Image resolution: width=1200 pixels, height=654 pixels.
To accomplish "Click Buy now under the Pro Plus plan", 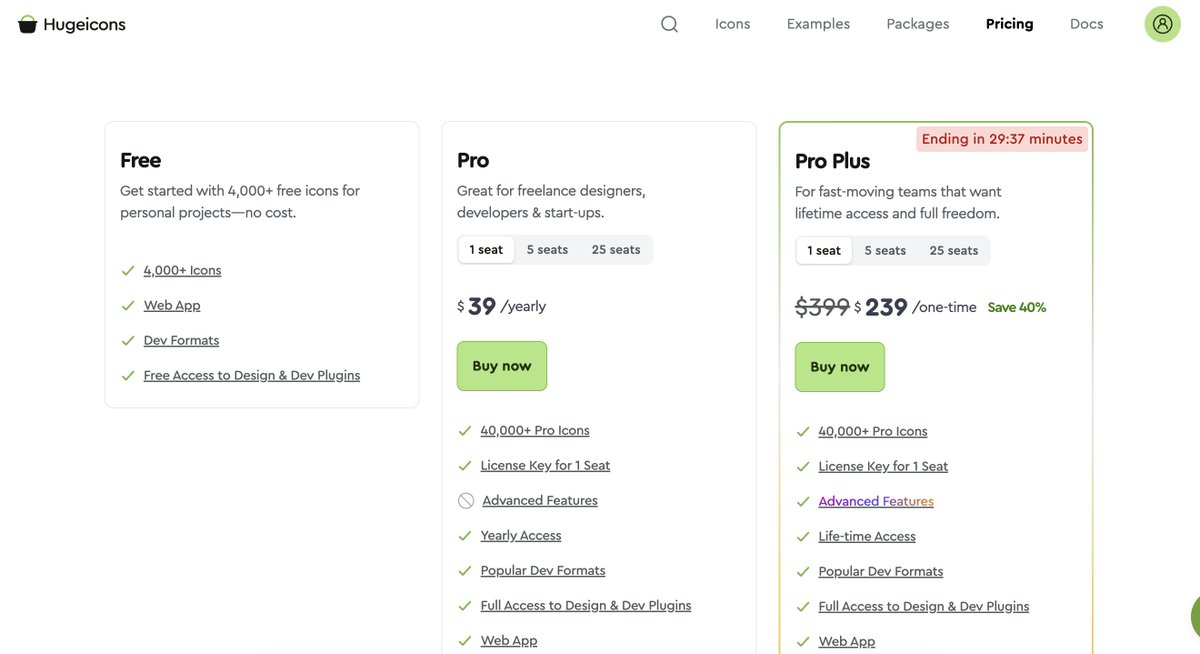I will (840, 367).
